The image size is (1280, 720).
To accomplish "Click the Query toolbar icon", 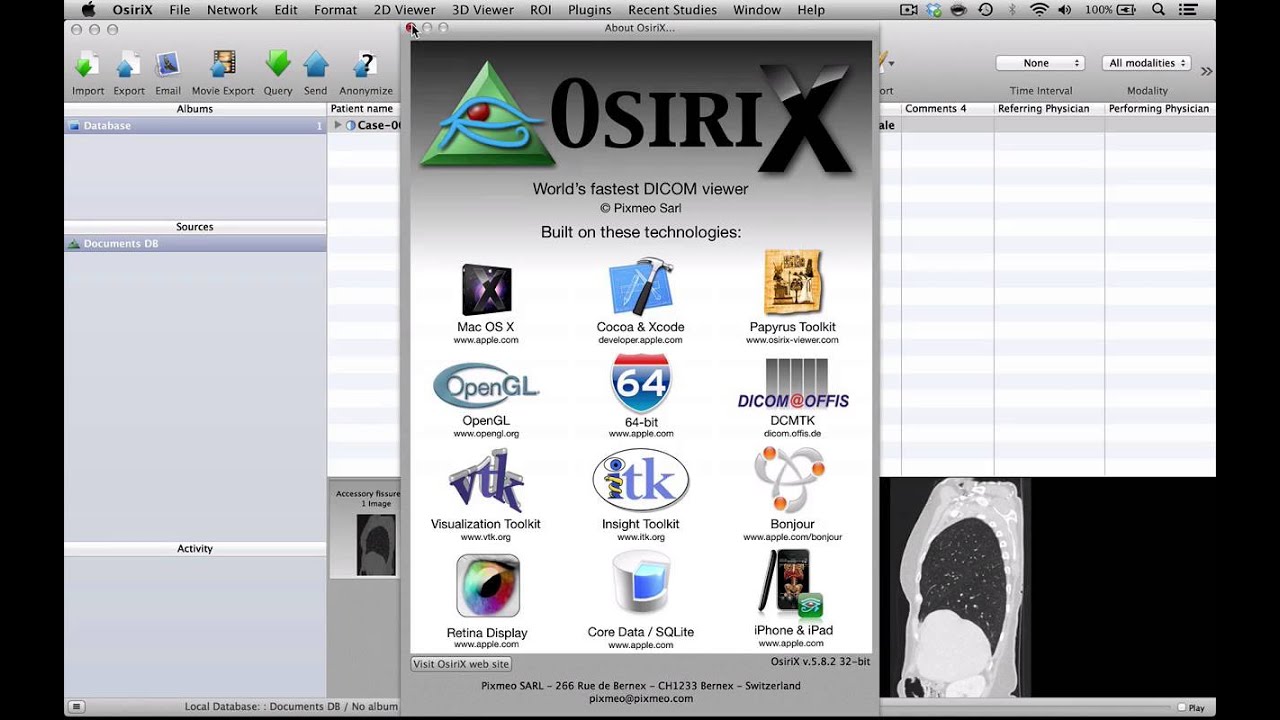I will click(278, 65).
